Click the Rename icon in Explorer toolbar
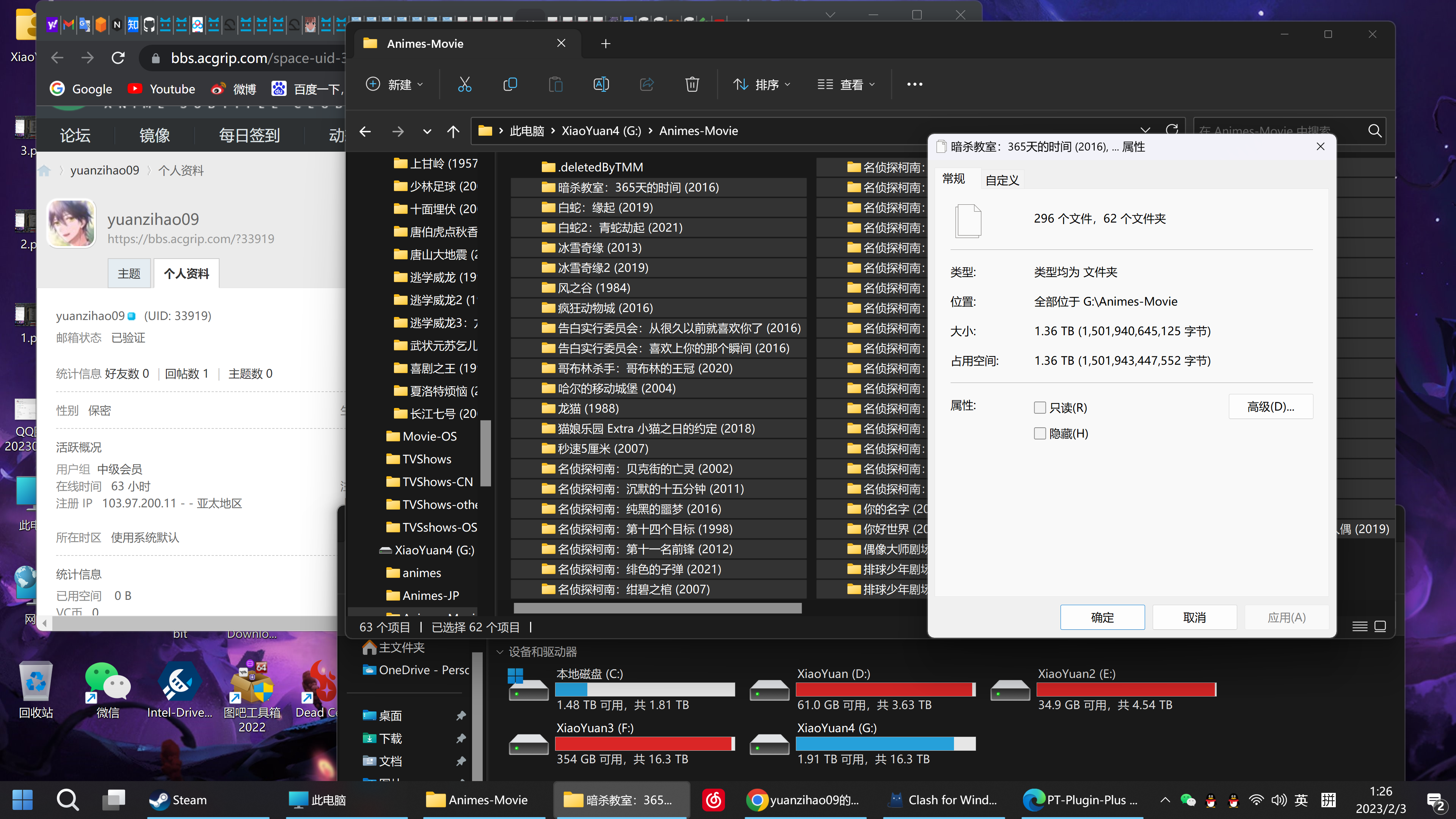Image resolution: width=1456 pixels, height=819 pixels. point(601,85)
